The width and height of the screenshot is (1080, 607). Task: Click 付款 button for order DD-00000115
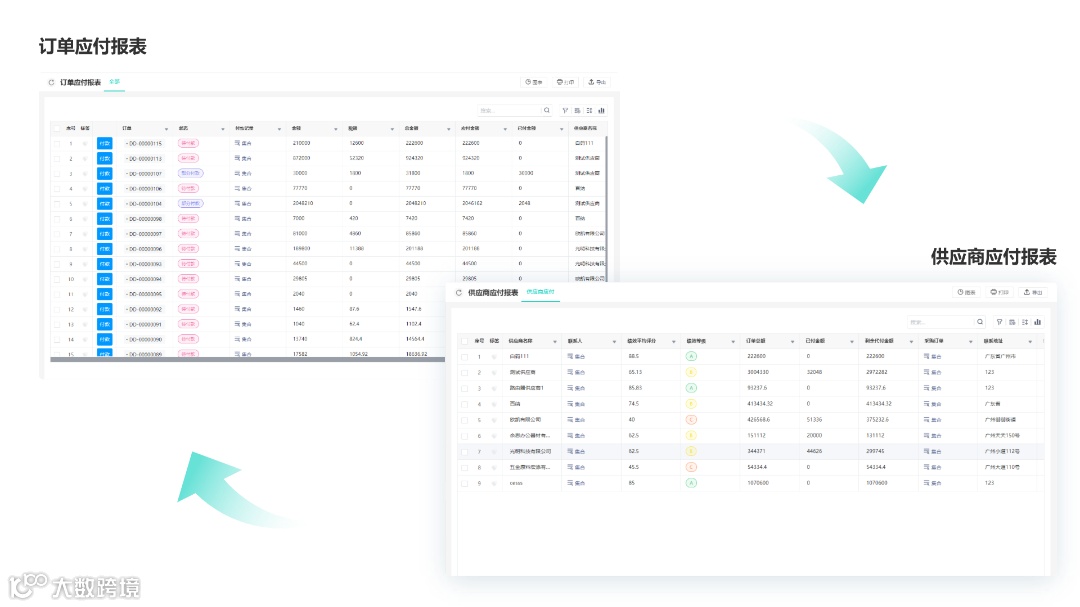coord(104,143)
